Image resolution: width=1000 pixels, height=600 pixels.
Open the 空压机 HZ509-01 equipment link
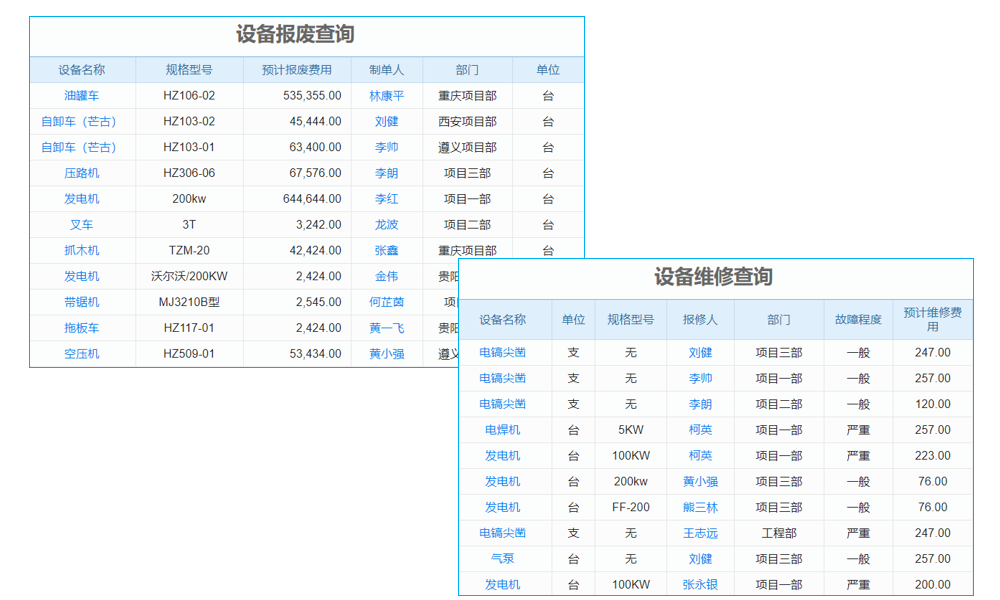tap(84, 354)
